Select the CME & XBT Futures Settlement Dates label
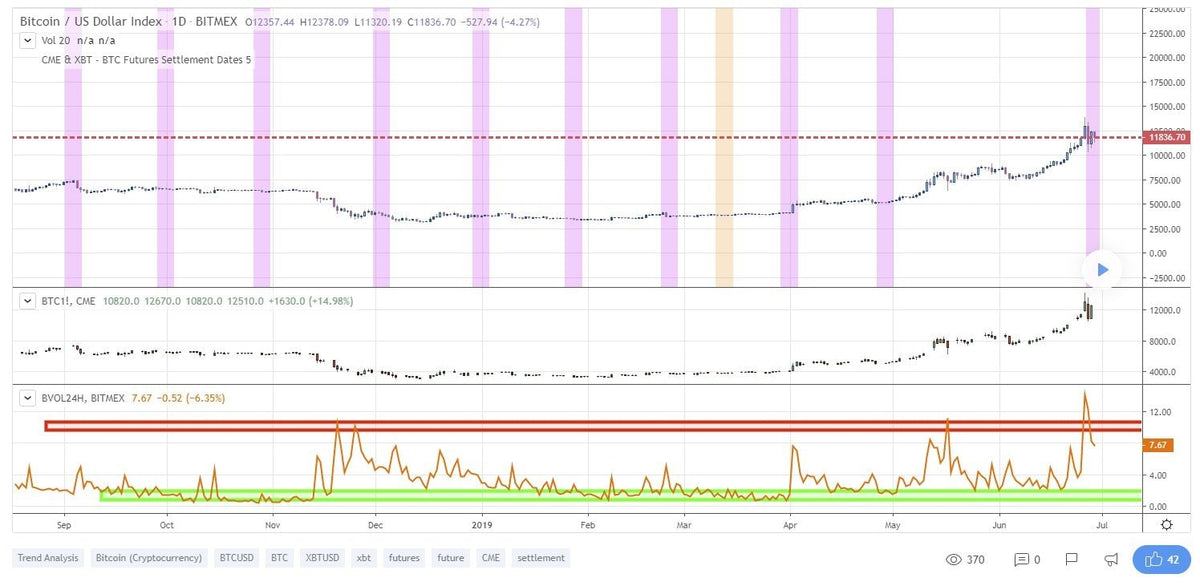The width and height of the screenshot is (1200, 586). (144, 59)
